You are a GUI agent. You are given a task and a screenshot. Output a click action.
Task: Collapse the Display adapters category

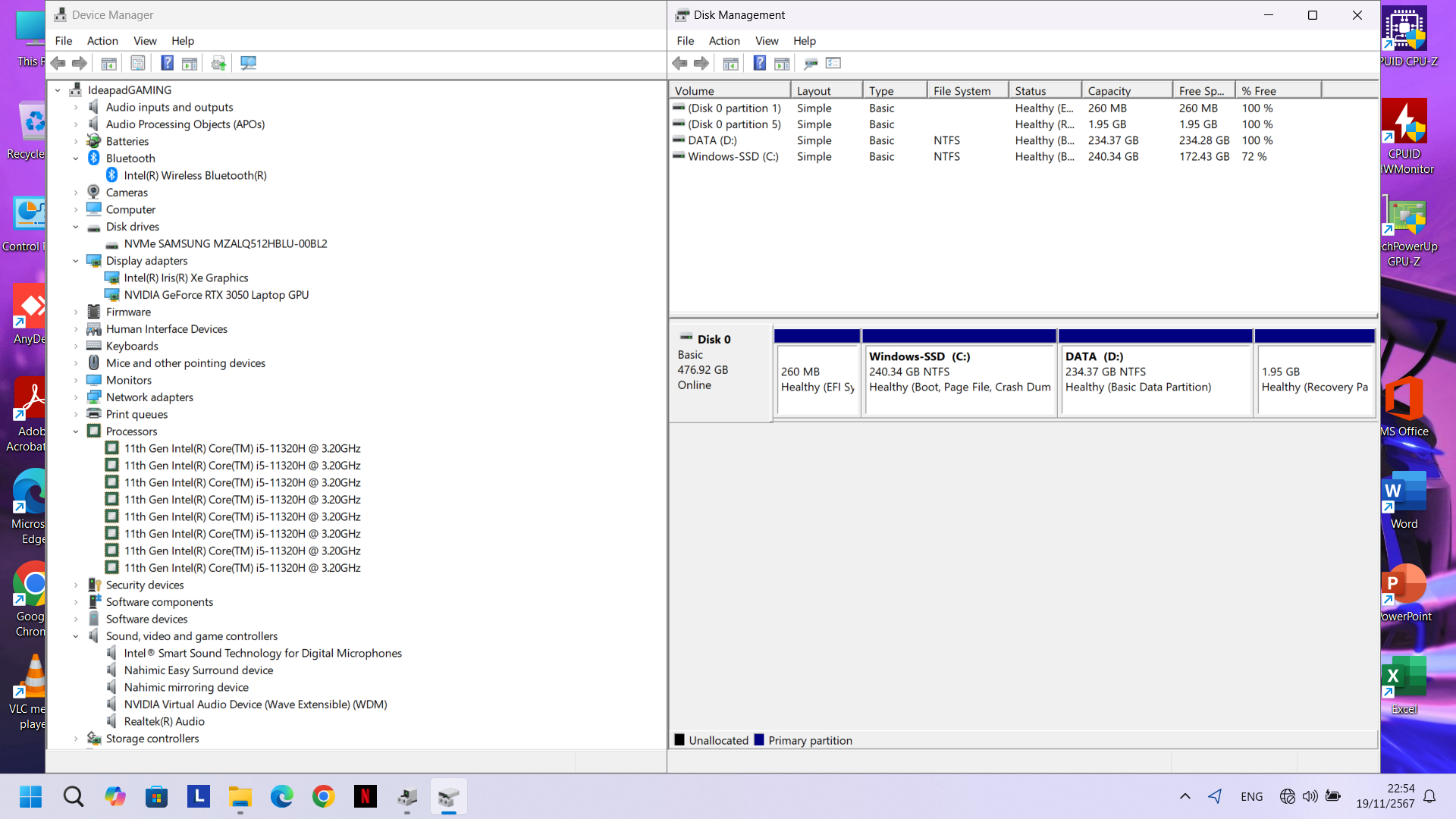(x=76, y=261)
